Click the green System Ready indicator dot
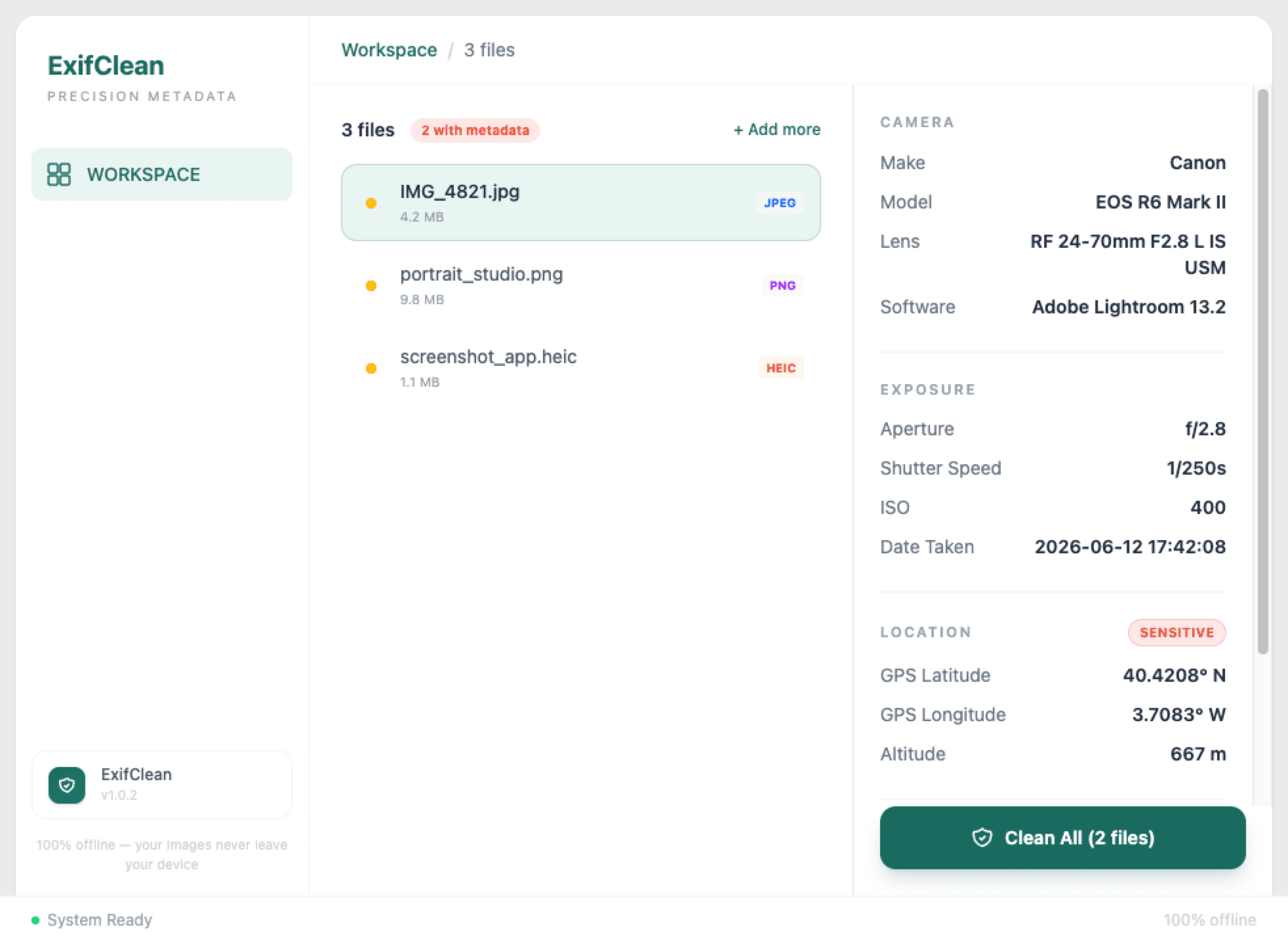The width and height of the screenshot is (1288, 944). [x=35, y=920]
